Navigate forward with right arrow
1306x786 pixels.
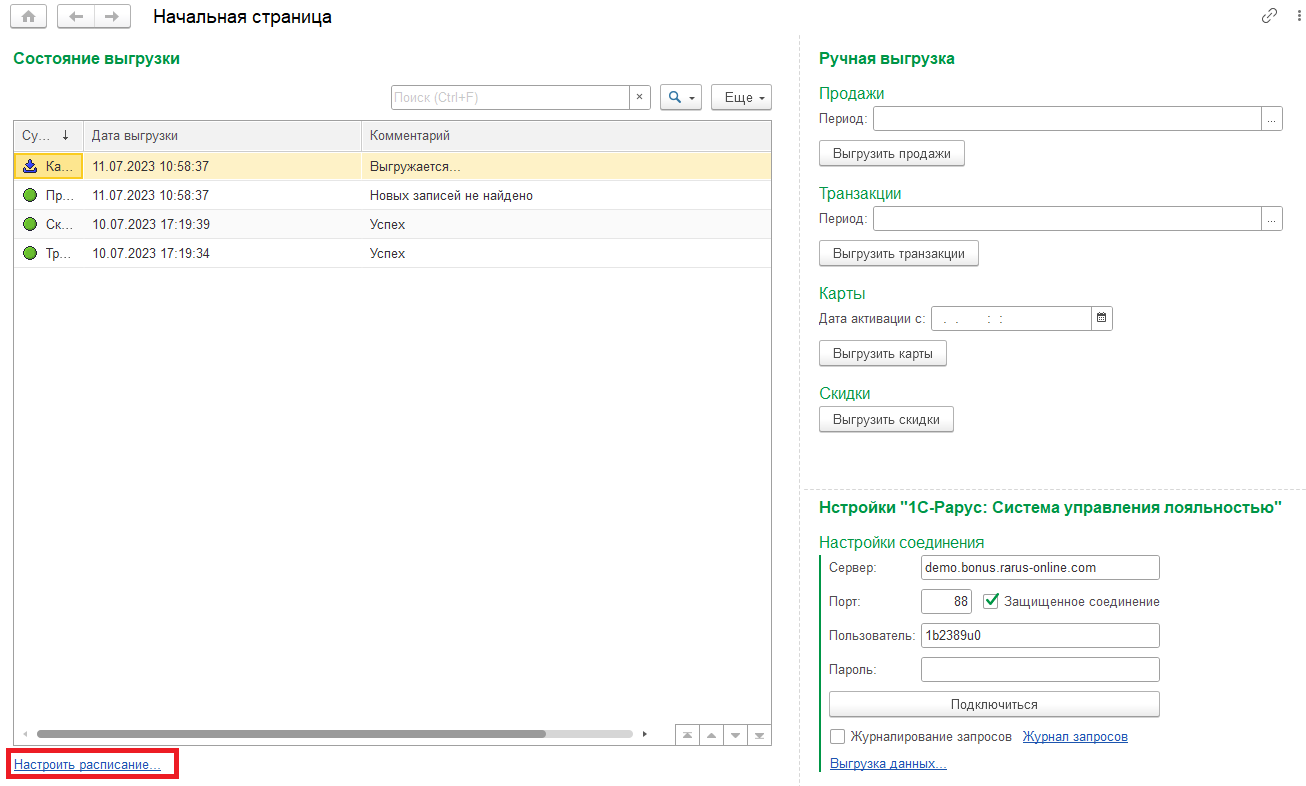(112, 17)
